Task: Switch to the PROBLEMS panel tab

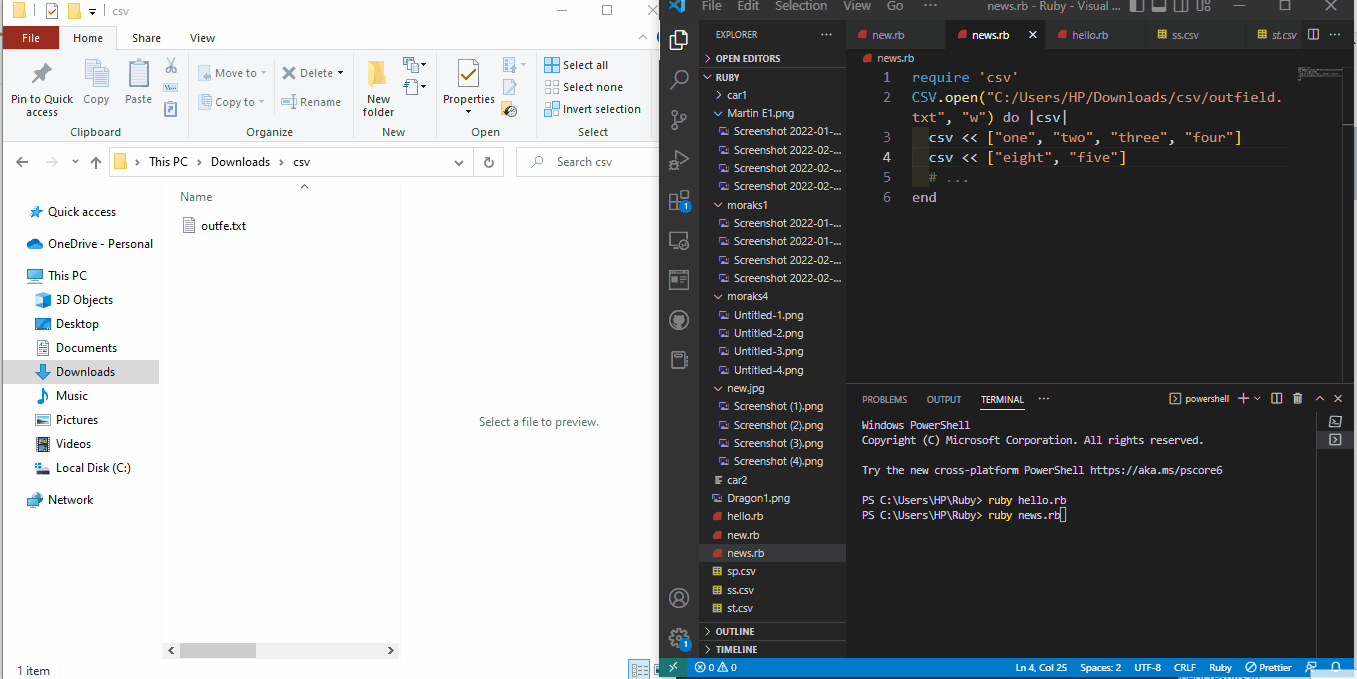Action: [885, 399]
